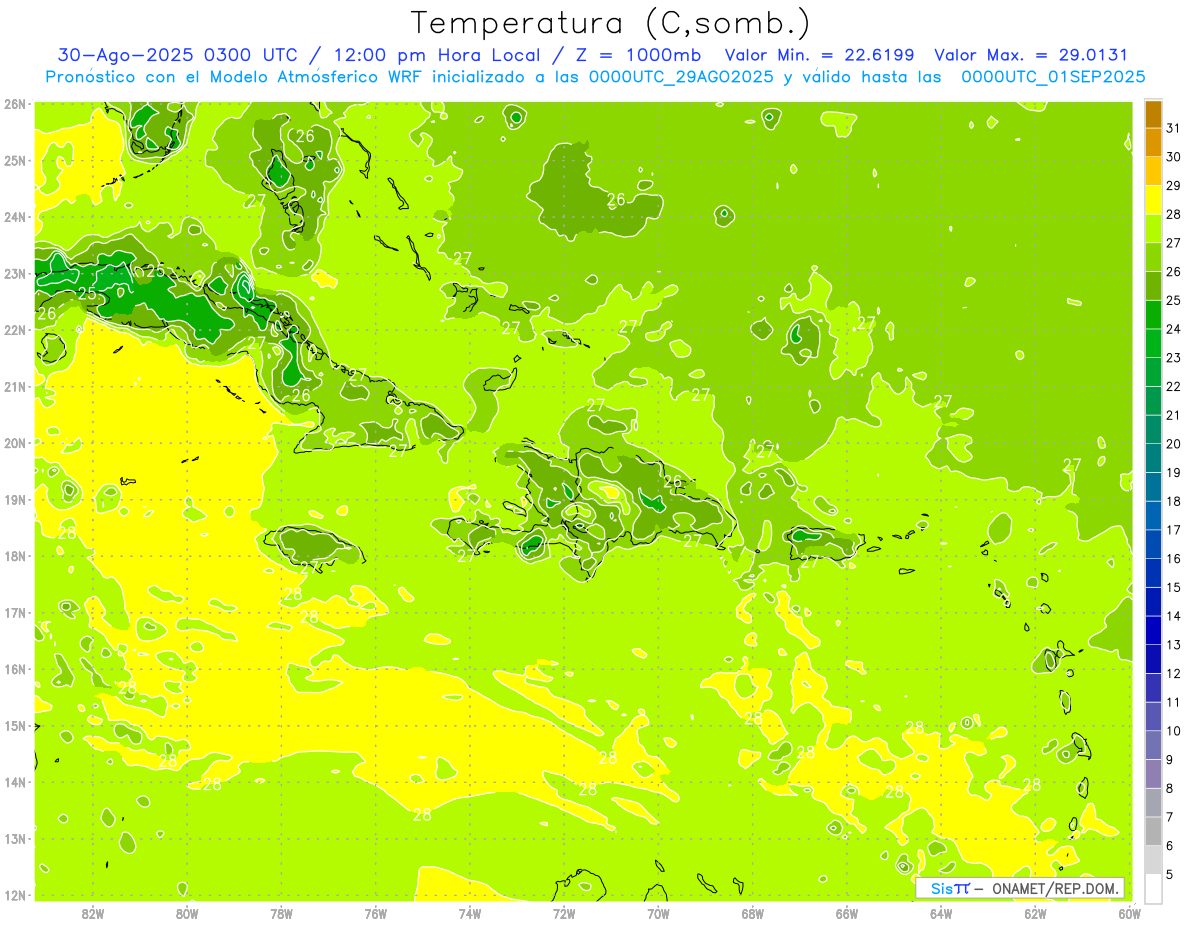Click the title 'Temperatura (C,somb.)'

click(x=611, y=23)
